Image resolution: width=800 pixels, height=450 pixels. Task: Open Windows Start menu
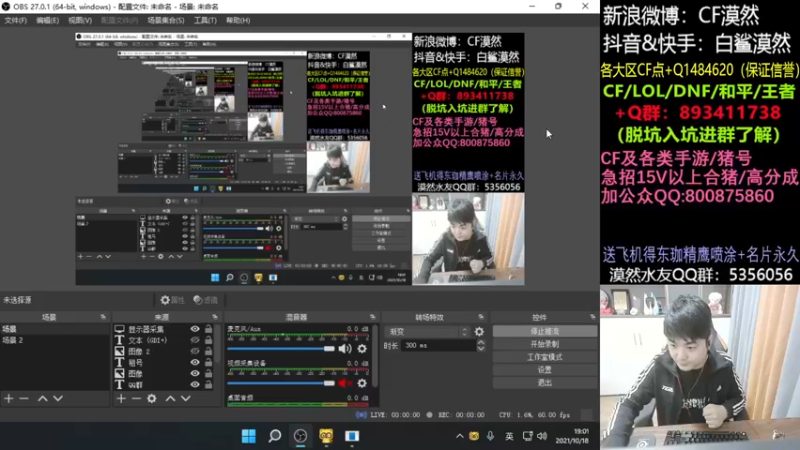[248, 436]
